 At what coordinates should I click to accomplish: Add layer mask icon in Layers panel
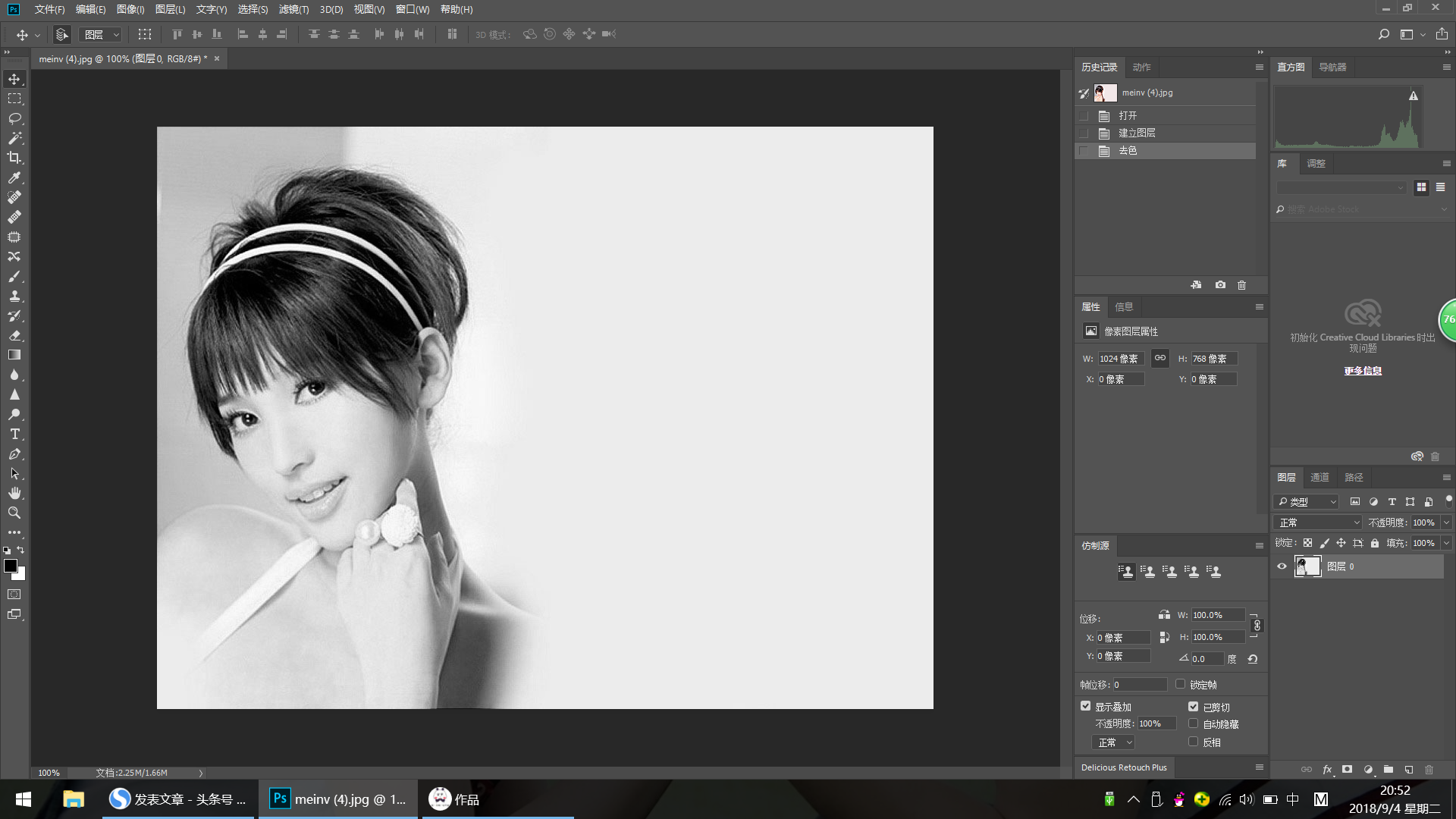(x=1347, y=769)
